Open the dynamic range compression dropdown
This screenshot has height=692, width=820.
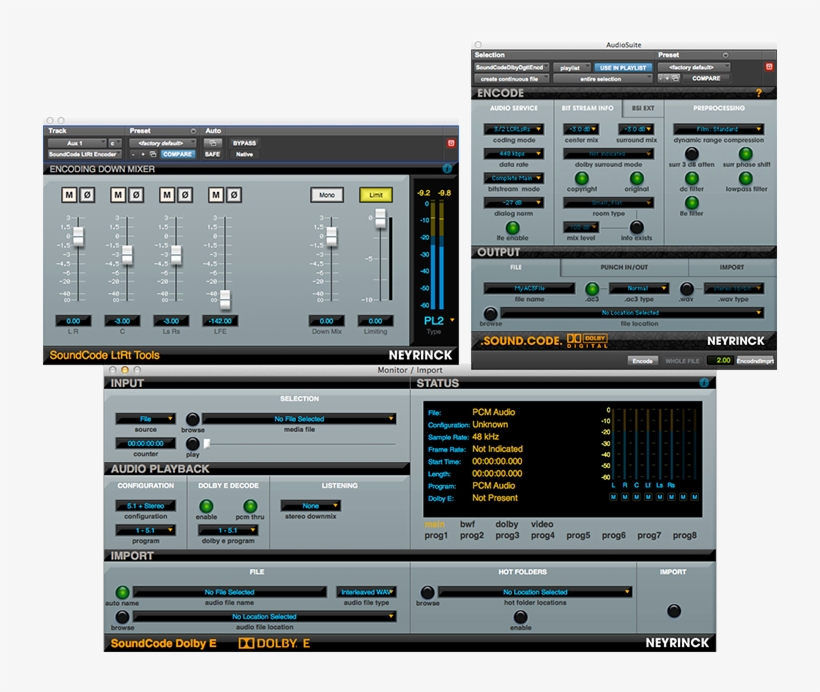point(717,129)
